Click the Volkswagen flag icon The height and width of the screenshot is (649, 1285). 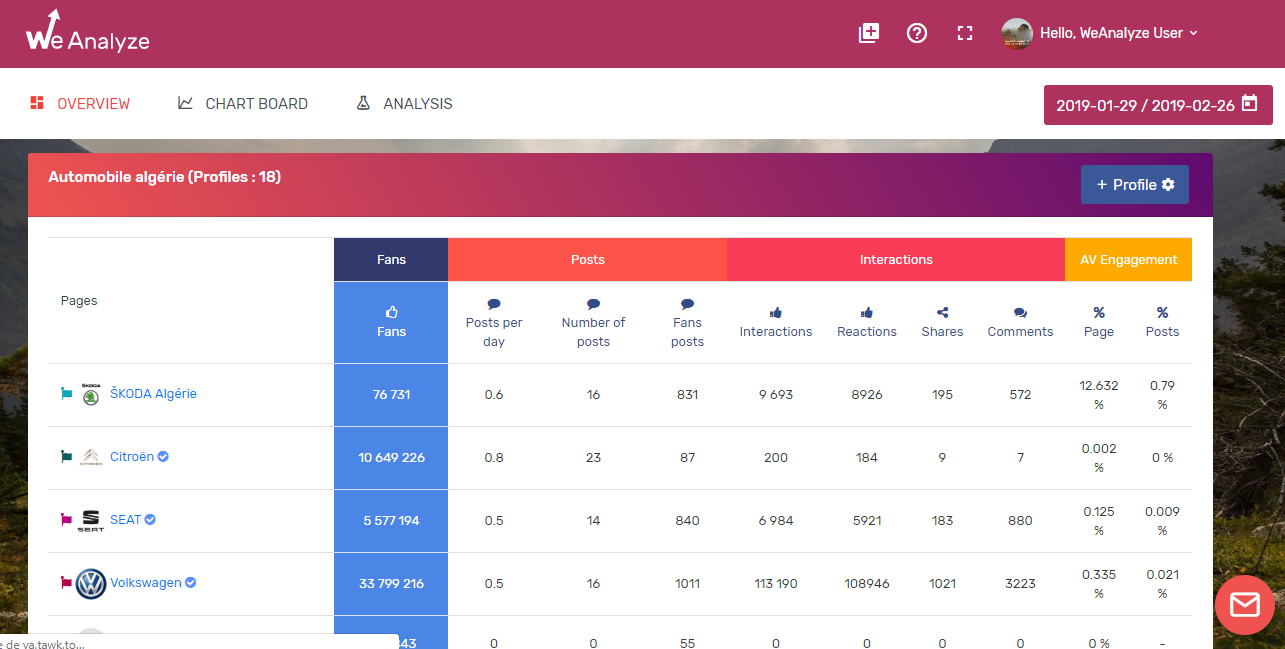tap(66, 583)
